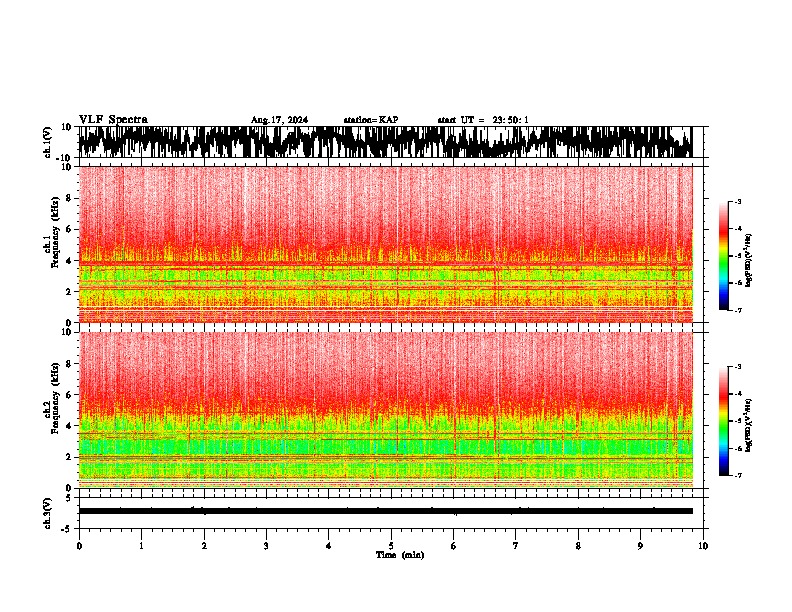Click time axis tick label "2"
Image resolution: width=792 pixels, height=612 pixels.
click(204, 546)
